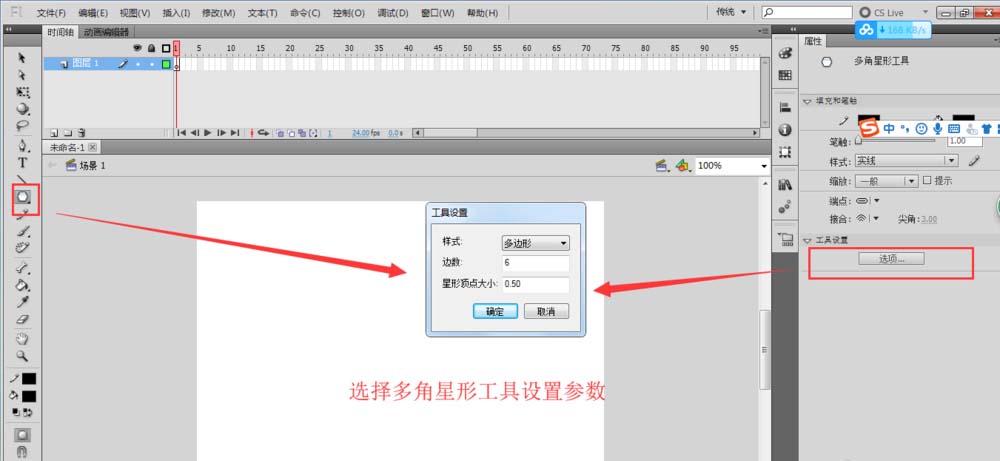The width and height of the screenshot is (1000, 461).
Task: Select the Paint Bucket tool
Action: [x=22, y=284]
